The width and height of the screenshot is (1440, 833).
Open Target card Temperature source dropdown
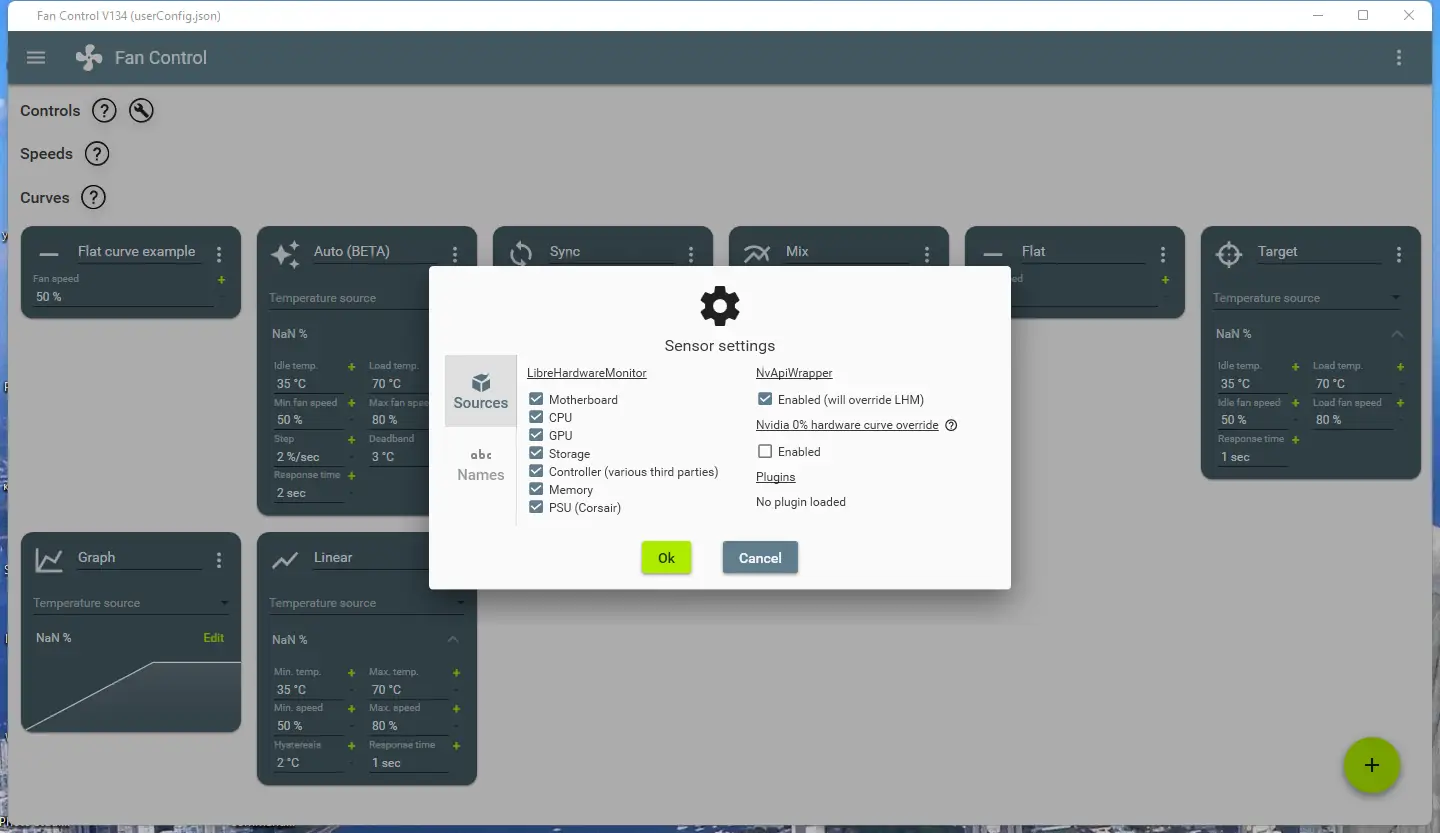tap(1307, 298)
